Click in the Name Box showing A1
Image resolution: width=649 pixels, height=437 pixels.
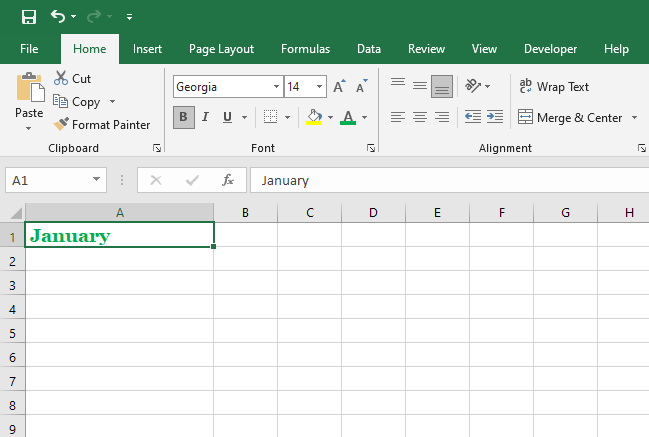tap(48, 180)
